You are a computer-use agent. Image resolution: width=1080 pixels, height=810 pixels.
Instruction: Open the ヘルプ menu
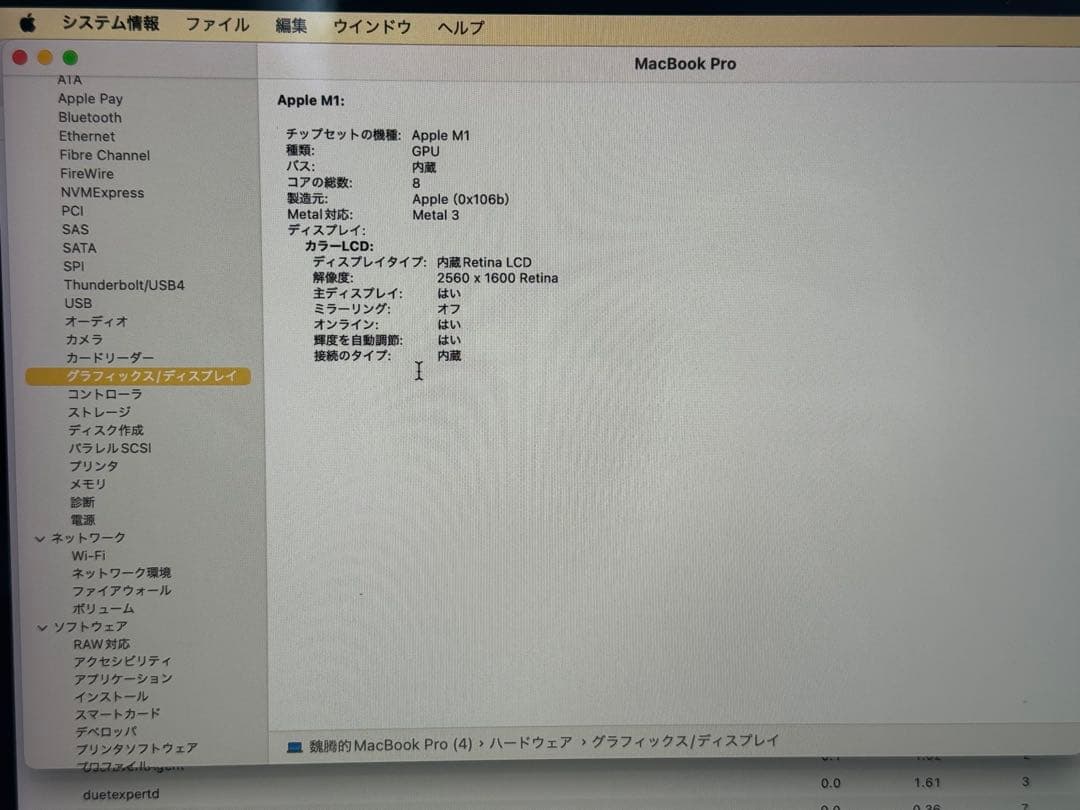tap(461, 28)
